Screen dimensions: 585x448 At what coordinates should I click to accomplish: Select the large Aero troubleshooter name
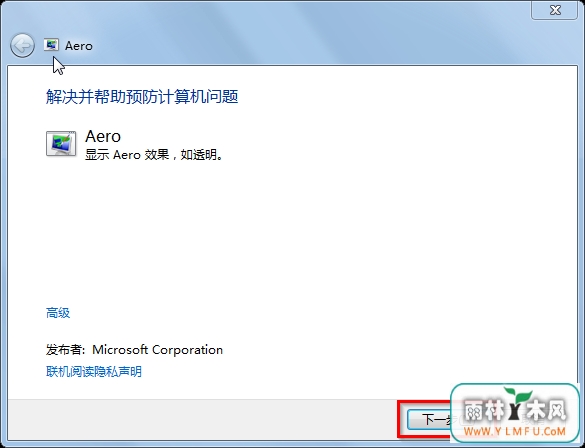pyautogui.click(x=103, y=136)
